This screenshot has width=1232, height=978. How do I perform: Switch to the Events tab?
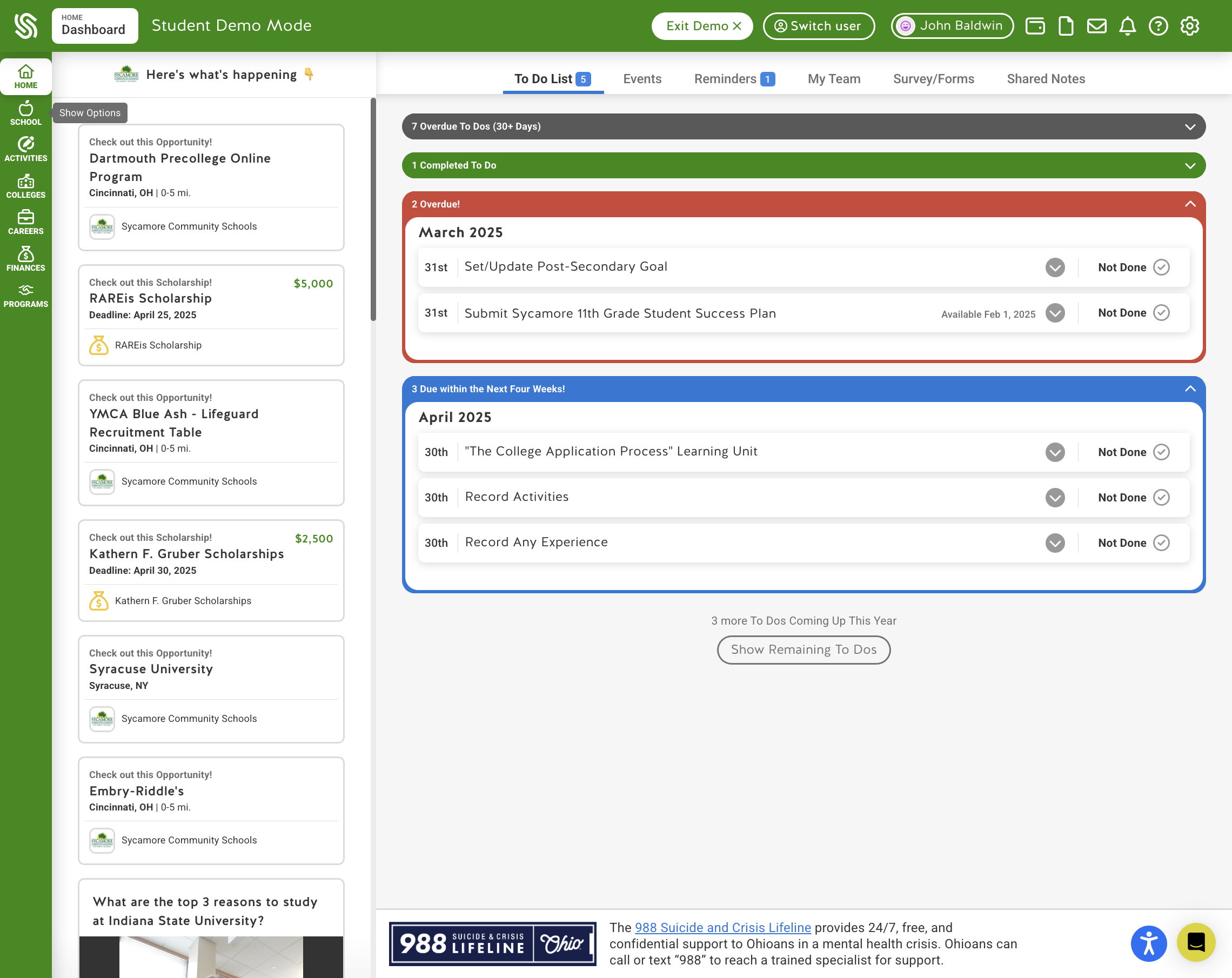[642, 79]
